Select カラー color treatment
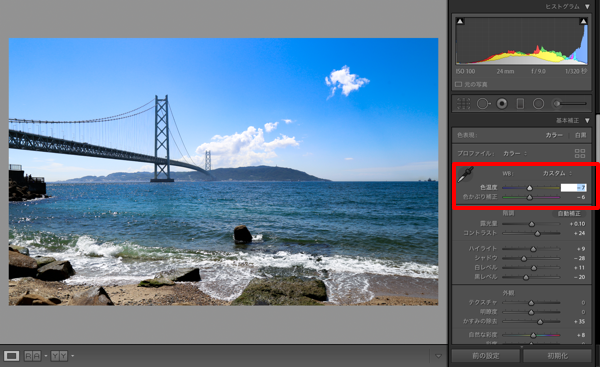This screenshot has width=600, height=367. [554, 135]
